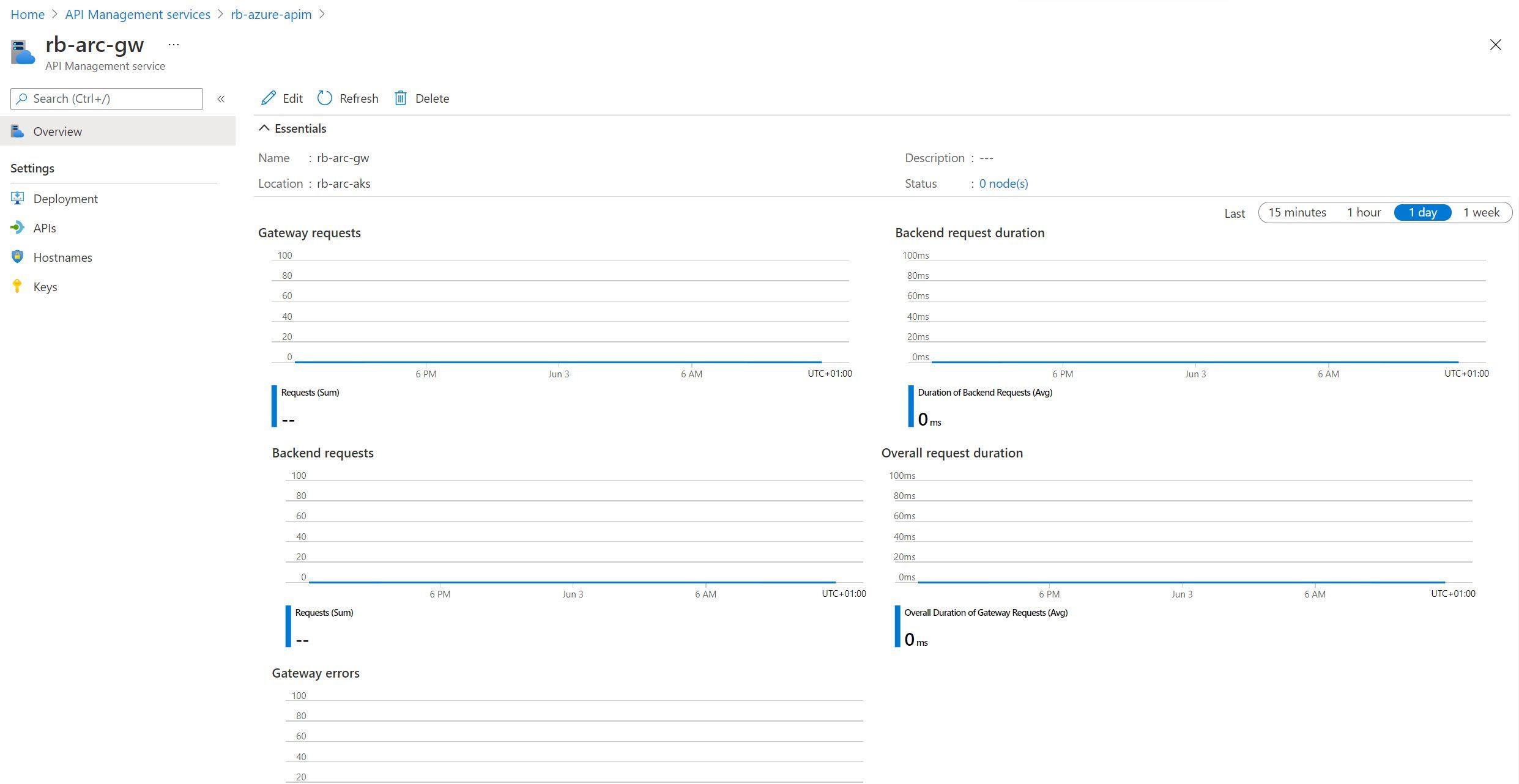Go to rb-azure-apim breadcrumb
The height and width of the screenshot is (784, 1519).
tap(271, 14)
